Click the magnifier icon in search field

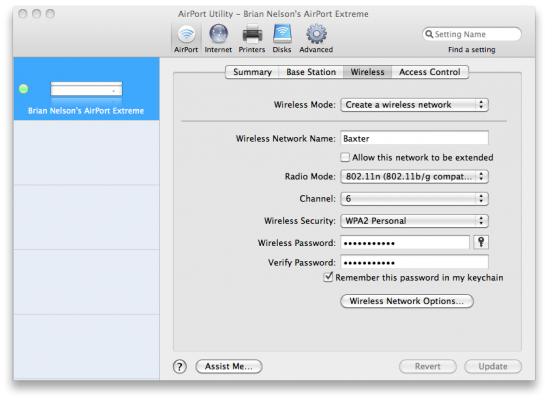pyautogui.click(x=429, y=34)
